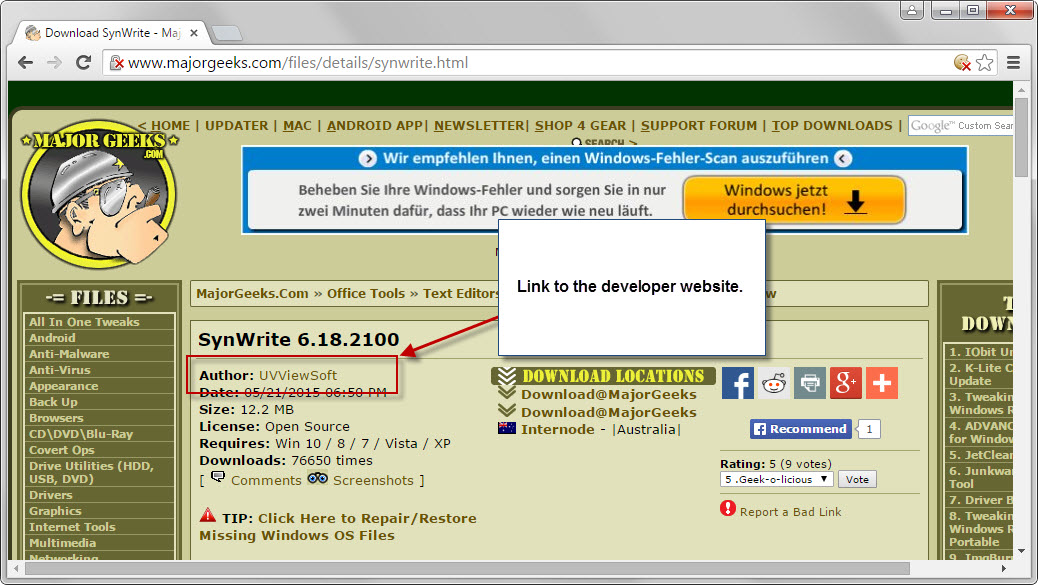Click Text Editors breadcrumb link
The width and height of the screenshot is (1038, 585).
coord(460,293)
